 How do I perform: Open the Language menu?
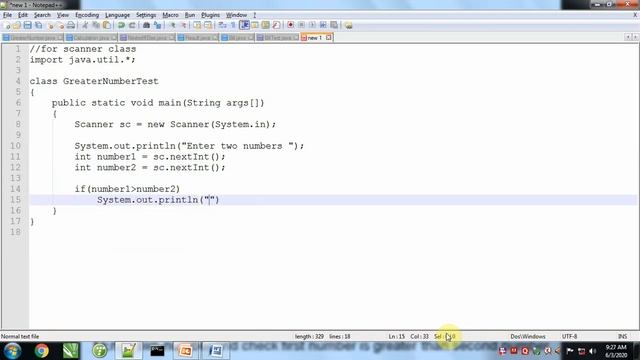click(117, 15)
